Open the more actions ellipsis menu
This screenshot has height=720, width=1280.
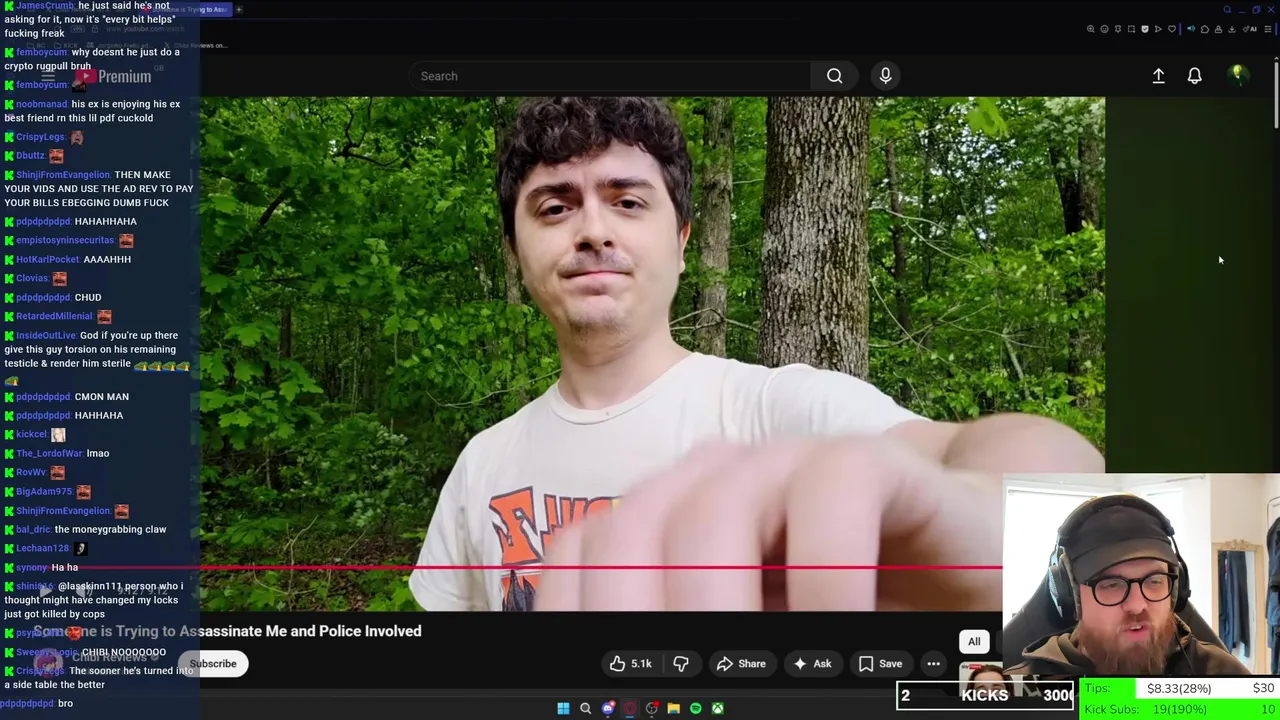tap(933, 664)
